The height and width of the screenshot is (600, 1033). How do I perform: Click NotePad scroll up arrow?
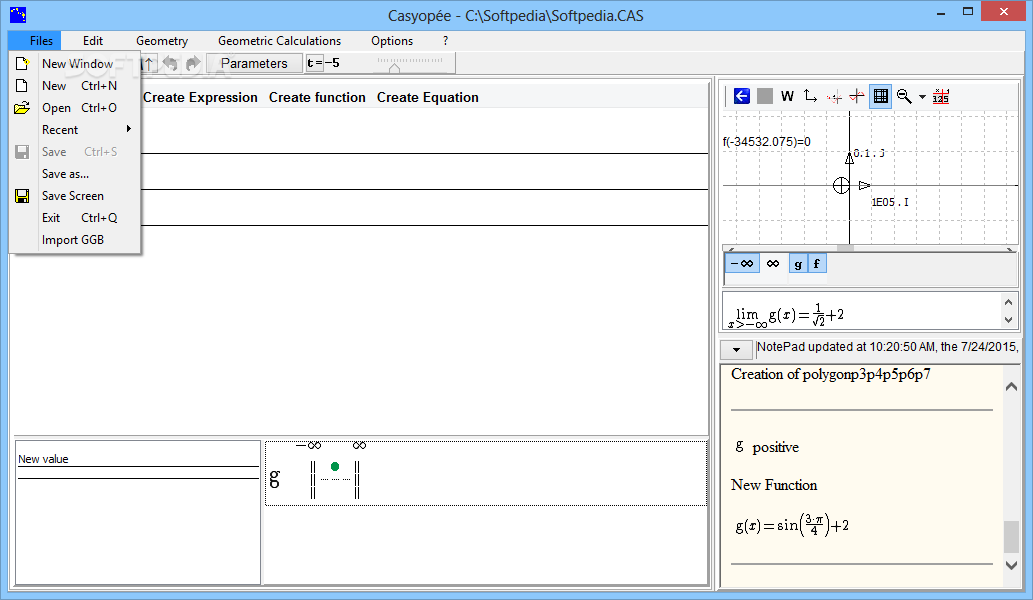pos(1011,387)
